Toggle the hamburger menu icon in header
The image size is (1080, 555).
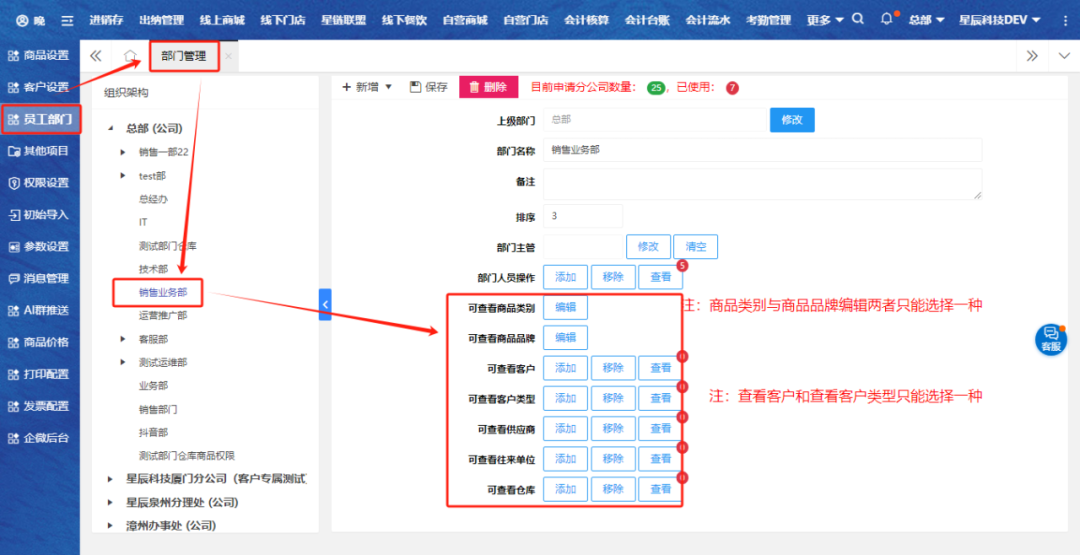pos(67,20)
